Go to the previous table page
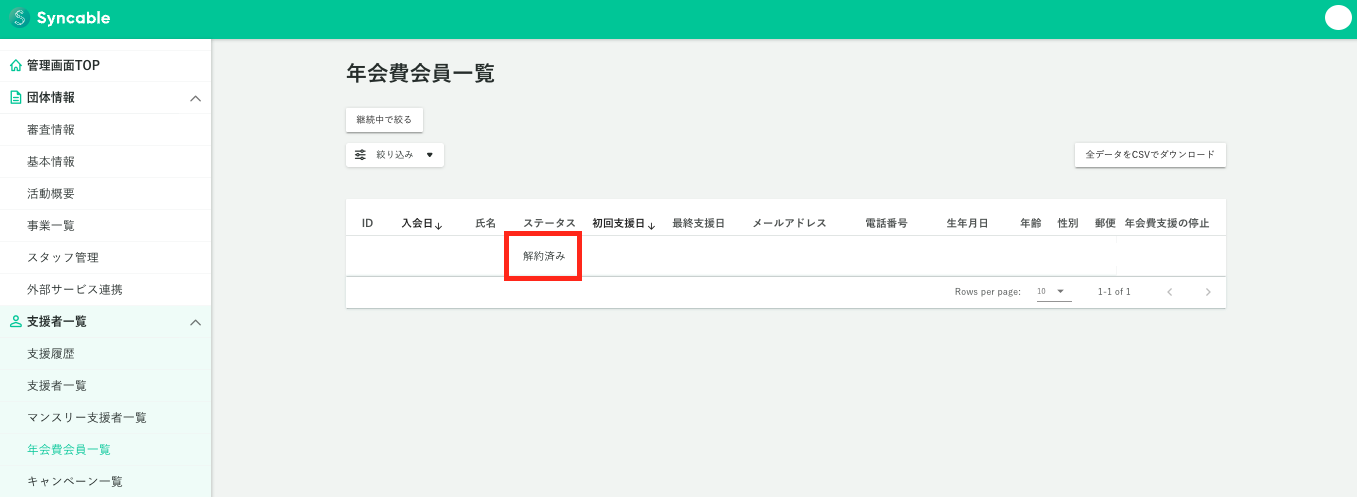The height and width of the screenshot is (497, 1357). point(1169,292)
